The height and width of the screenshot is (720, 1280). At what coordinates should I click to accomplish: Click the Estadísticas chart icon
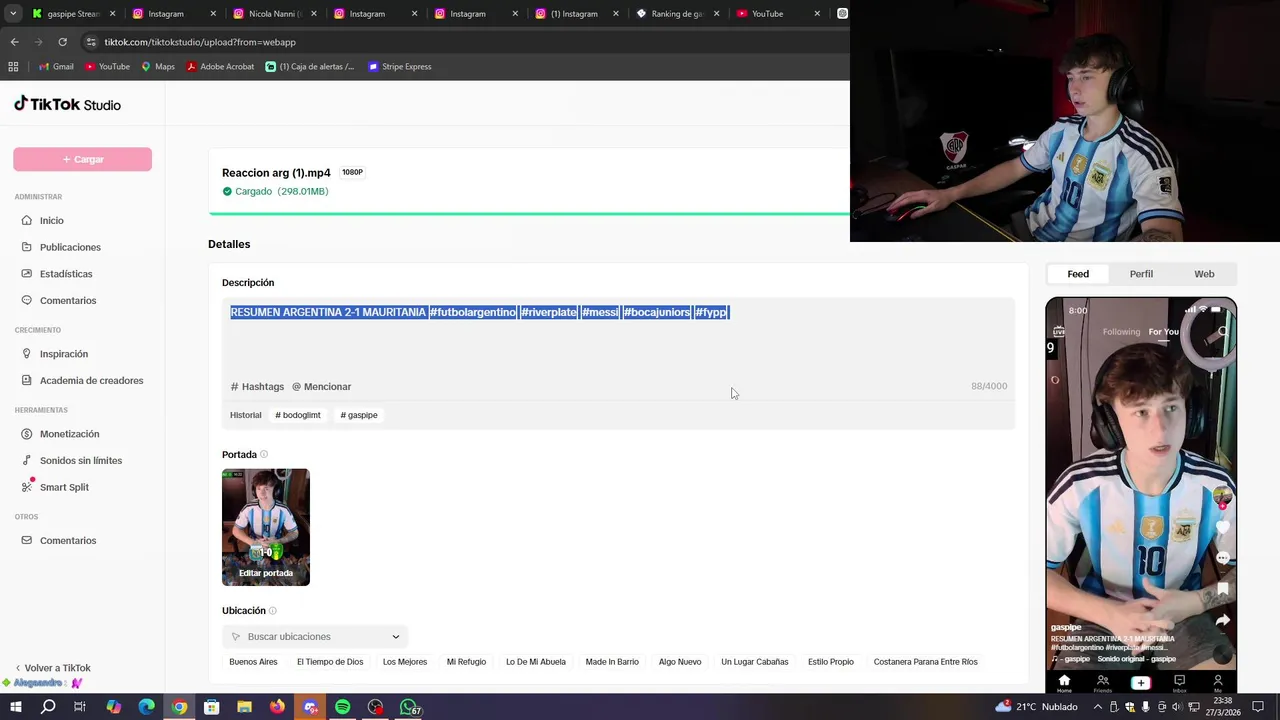click(27, 274)
